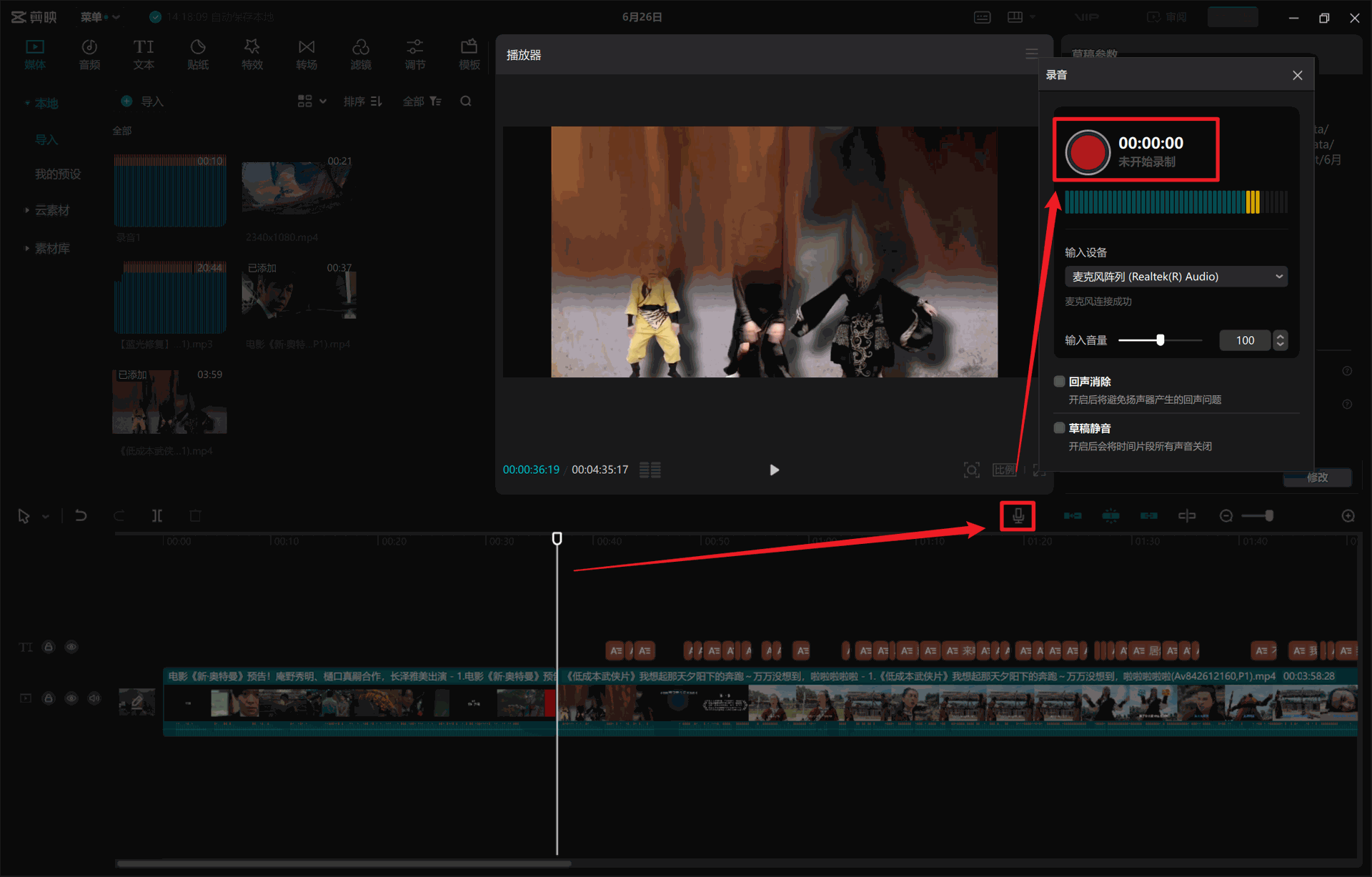Adjust the 输入音量 volume slider handle
This screenshot has height=877, width=1372.
coord(1160,340)
